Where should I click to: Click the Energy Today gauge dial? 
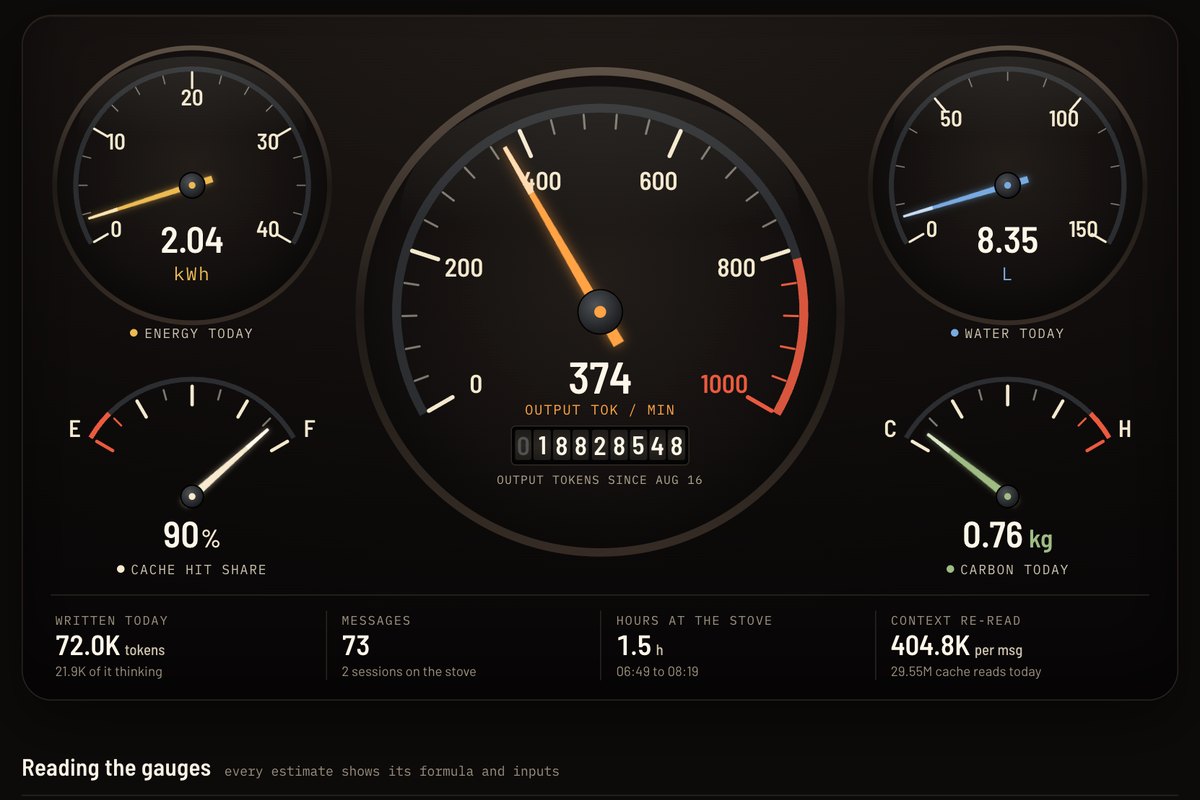tap(191, 185)
